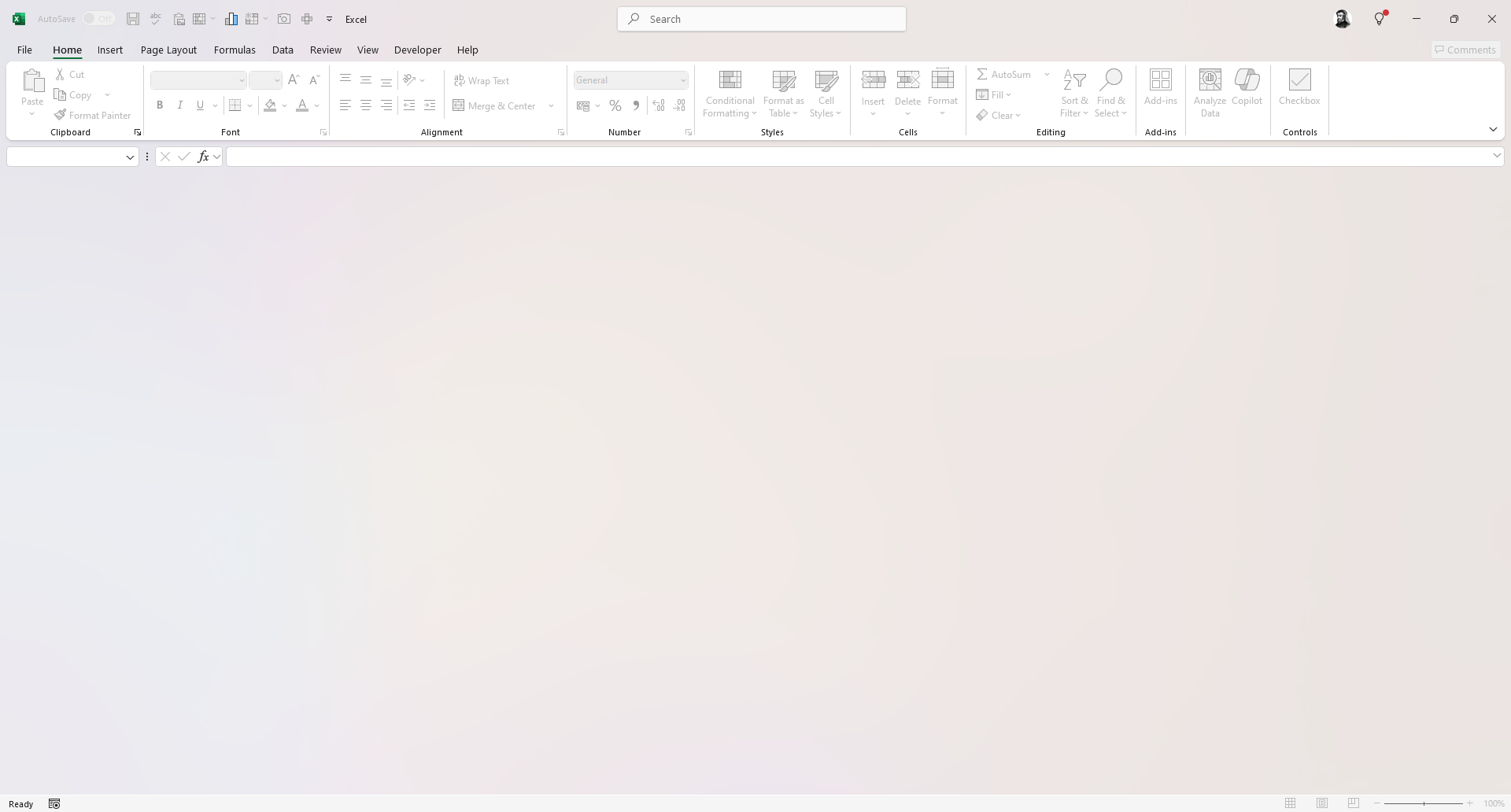Click the Analyze Data icon

(1210, 80)
